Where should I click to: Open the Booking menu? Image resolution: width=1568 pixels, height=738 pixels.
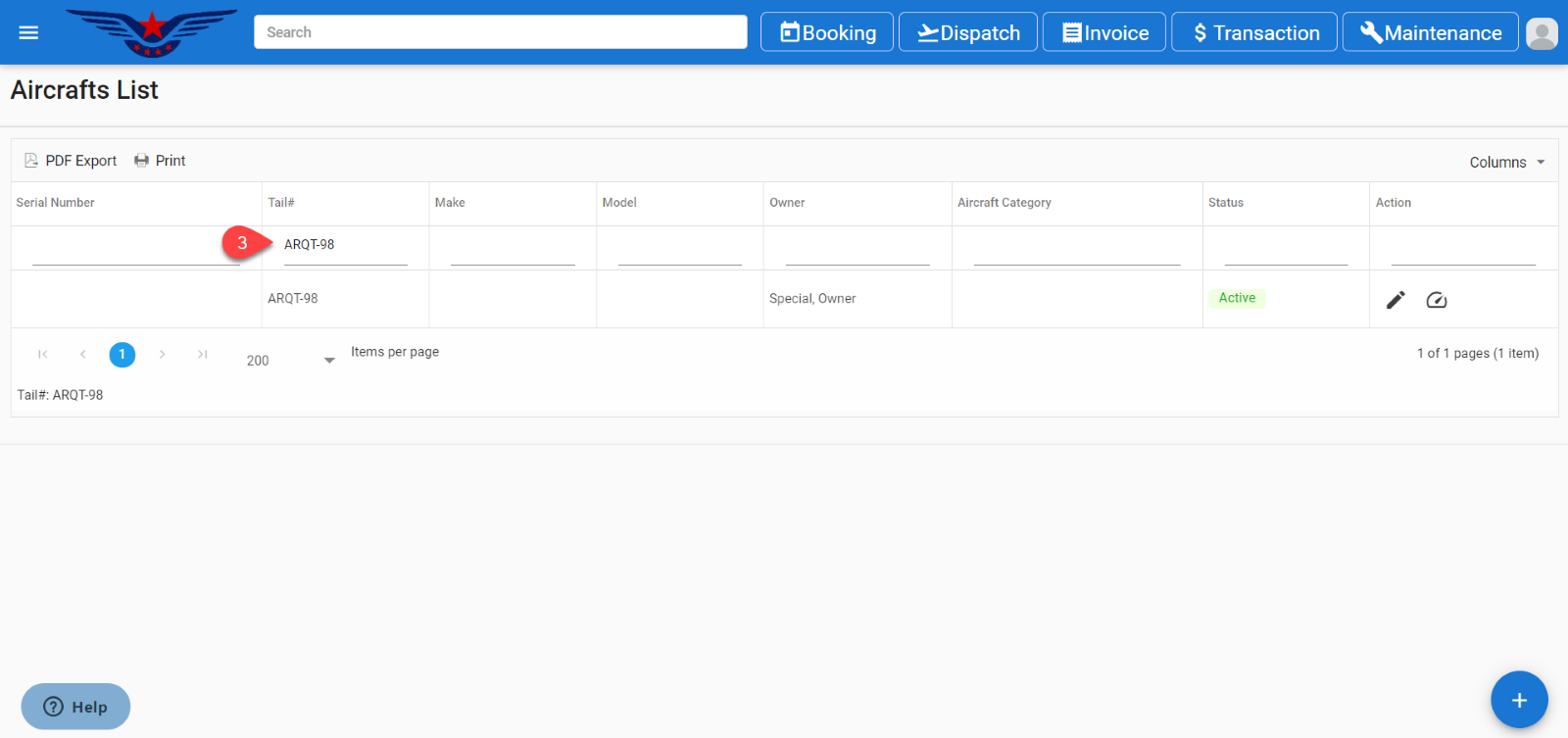tap(827, 32)
